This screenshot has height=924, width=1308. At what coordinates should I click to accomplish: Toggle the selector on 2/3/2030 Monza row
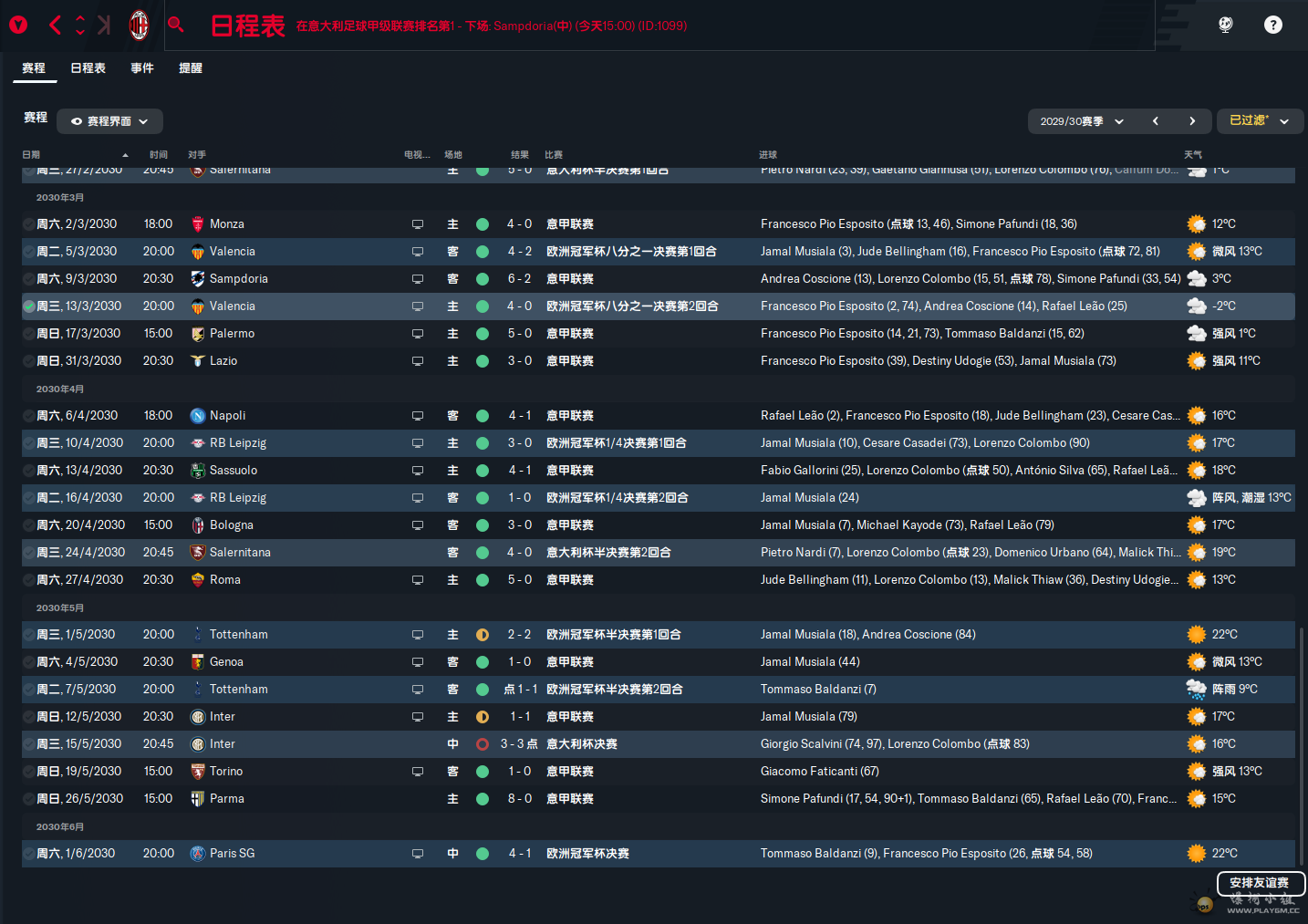[29, 224]
